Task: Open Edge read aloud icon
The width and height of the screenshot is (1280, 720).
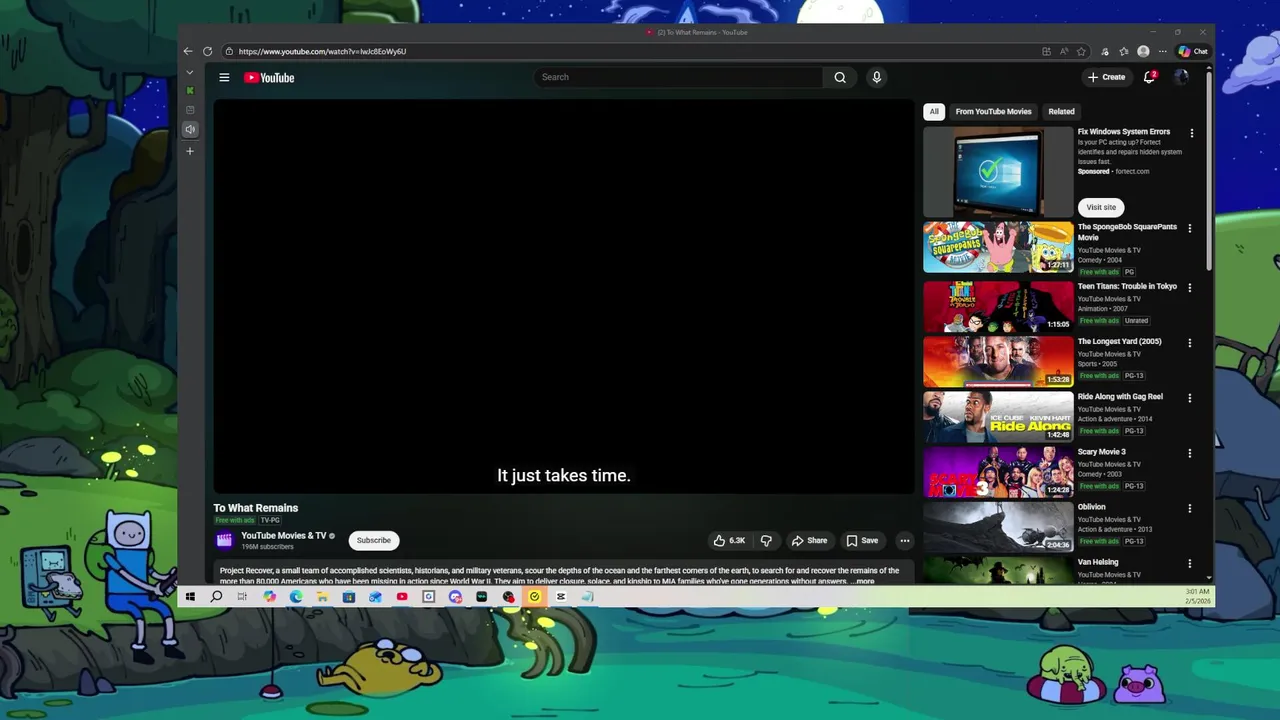Action: [x=1064, y=51]
